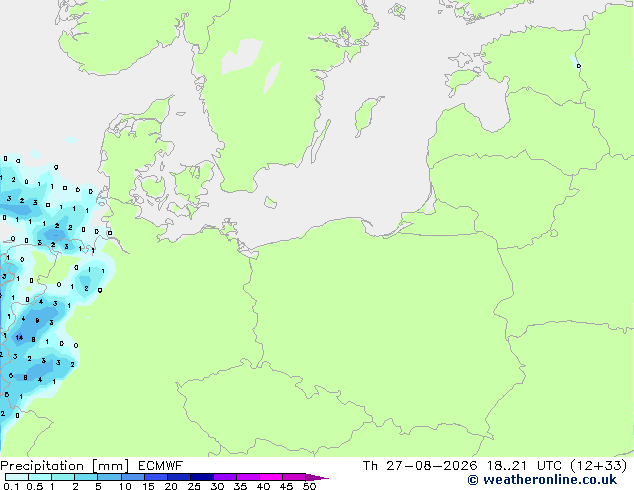Click the legend label '30'

click(217, 486)
